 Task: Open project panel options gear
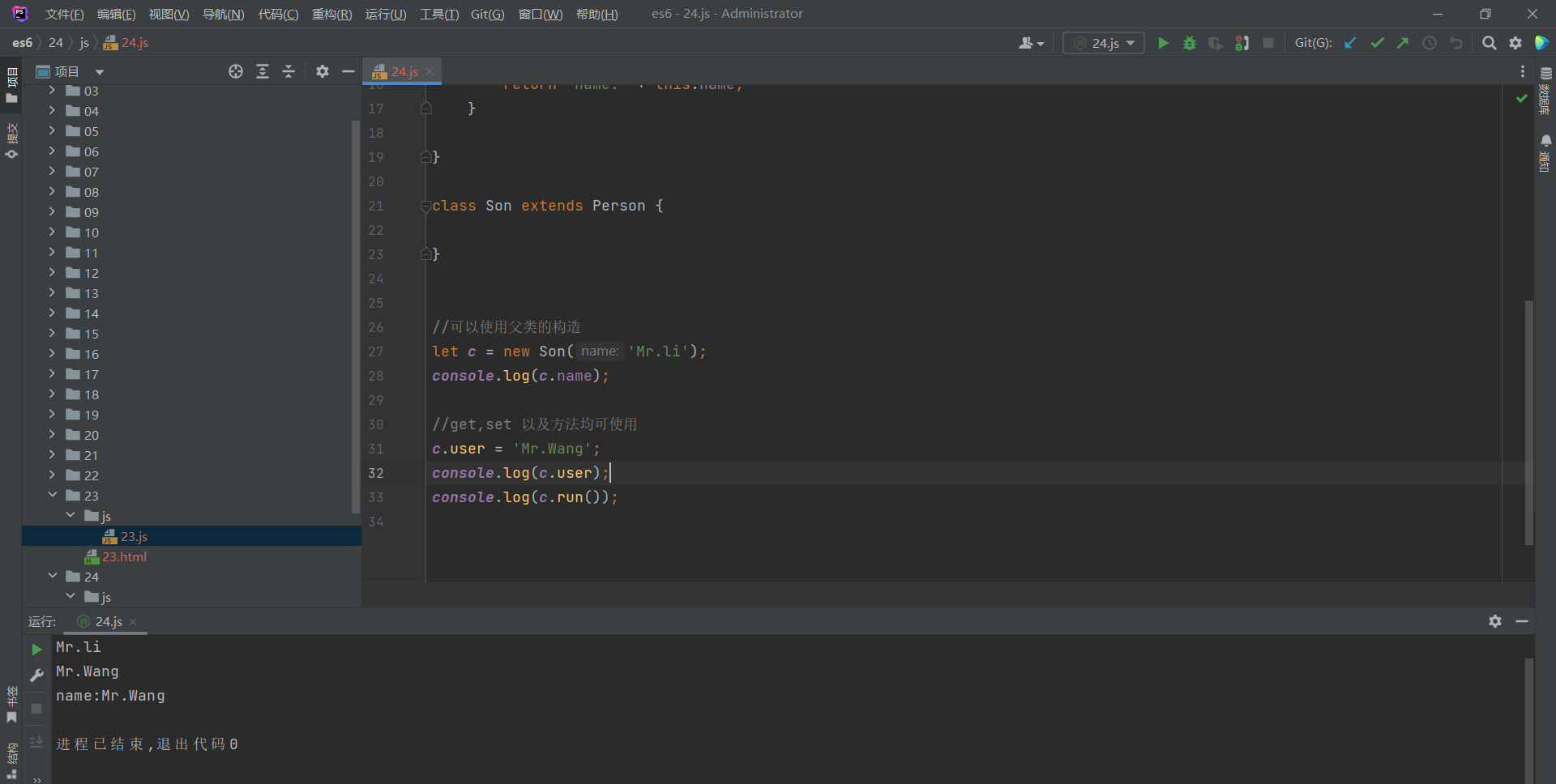[x=323, y=71]
